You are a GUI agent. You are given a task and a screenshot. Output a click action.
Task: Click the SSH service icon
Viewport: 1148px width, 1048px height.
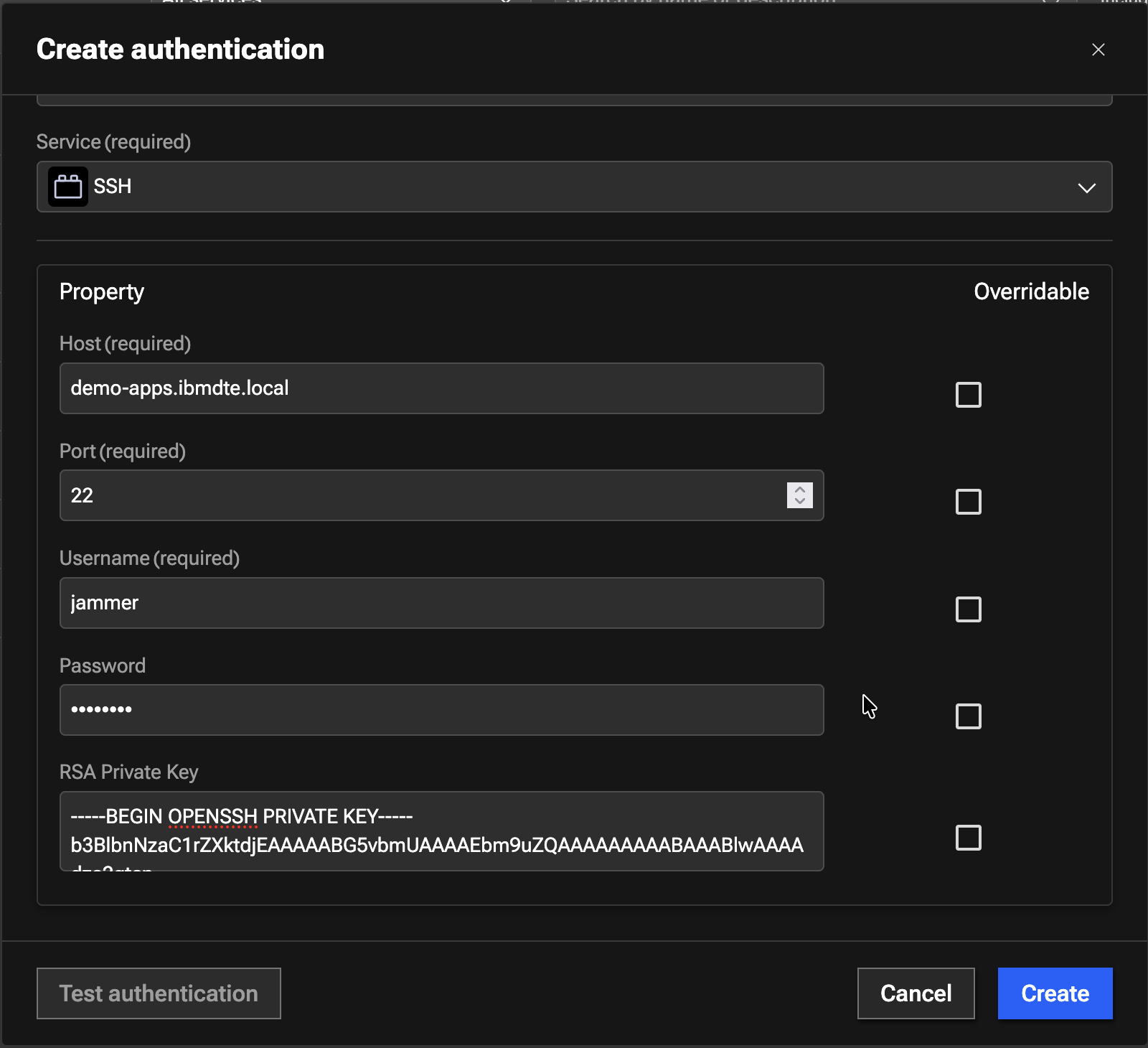pyautogui.click(x=68, y=187)
